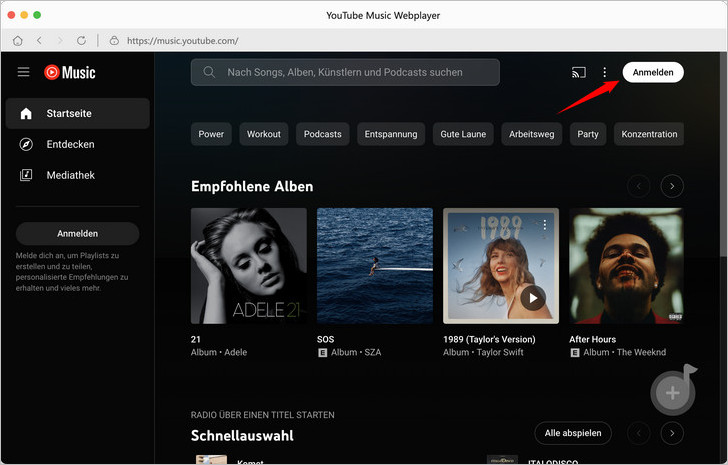Open the artist link Taylor Swift
Screen dimensions: 728x465
[500, 352]
